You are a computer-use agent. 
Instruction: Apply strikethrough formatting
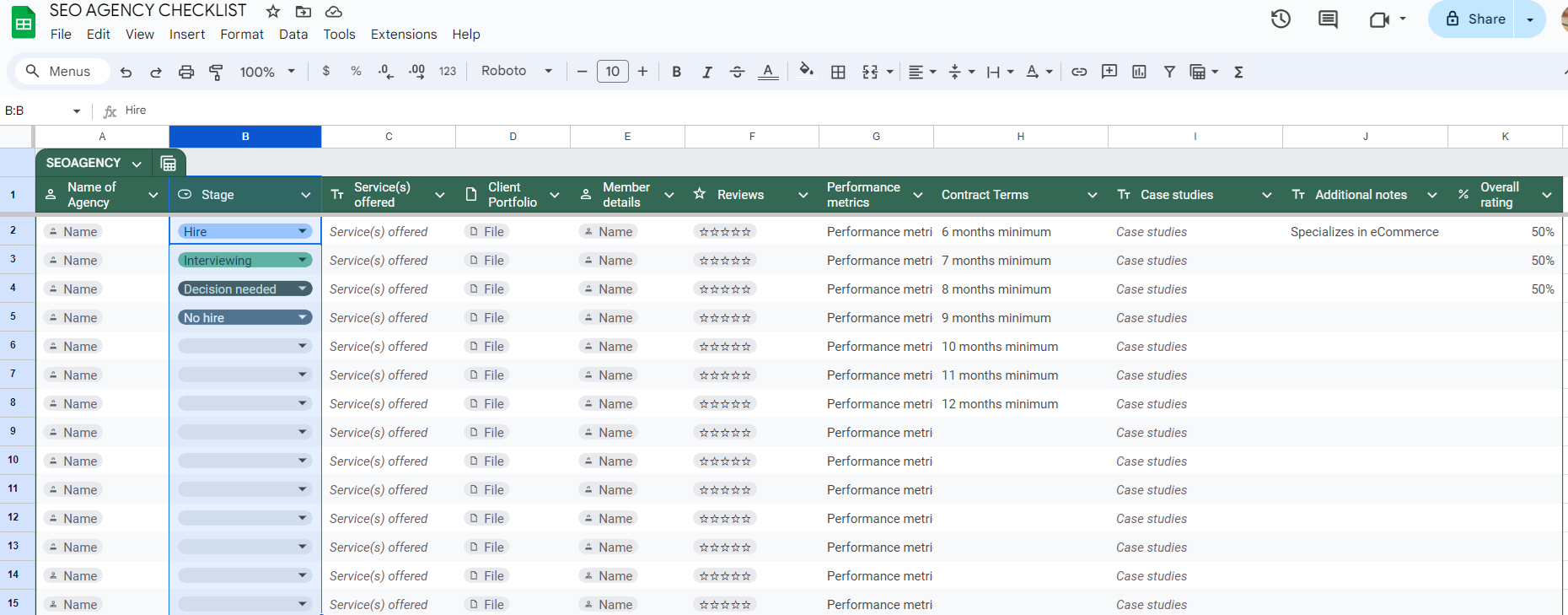click(737, 72)
